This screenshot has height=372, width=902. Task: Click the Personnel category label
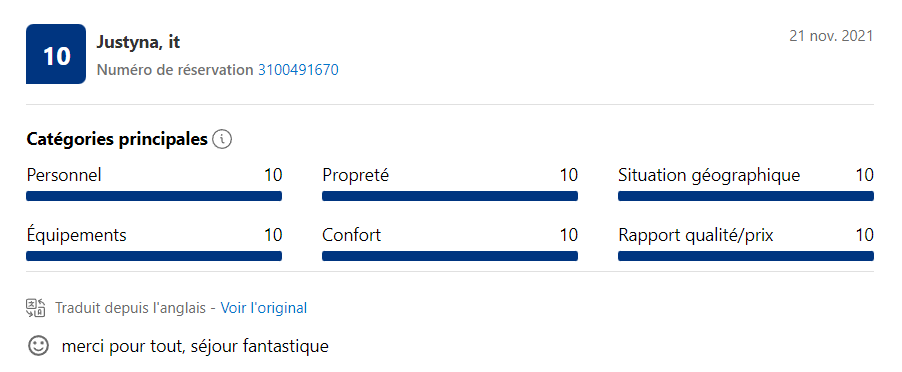(x=64, y=175)
